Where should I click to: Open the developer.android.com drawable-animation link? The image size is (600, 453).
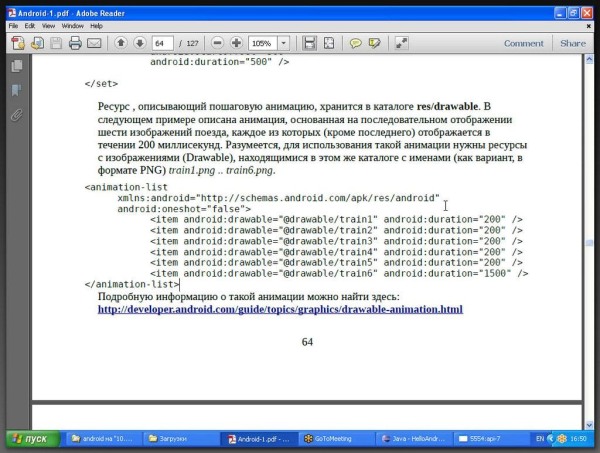(x=280, y=310)
